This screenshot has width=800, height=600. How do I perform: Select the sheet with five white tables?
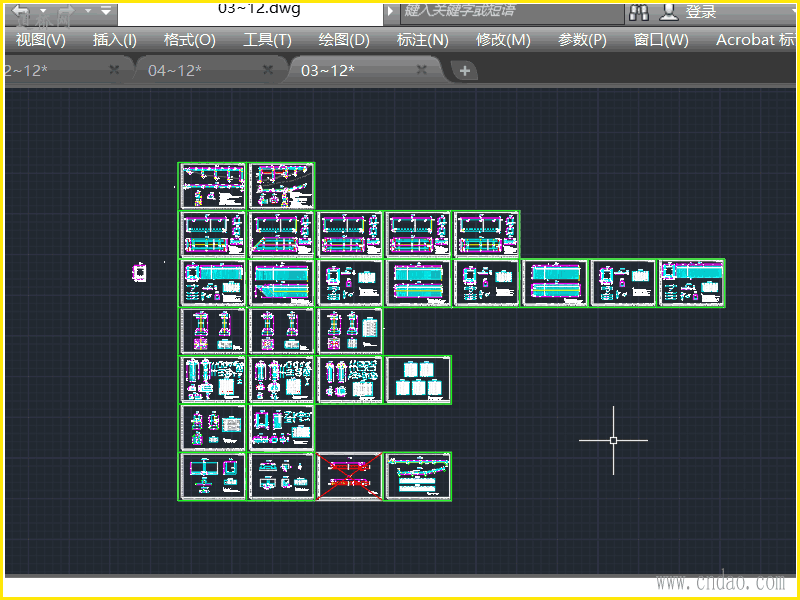pyautogui.click(x=418, y=380)
